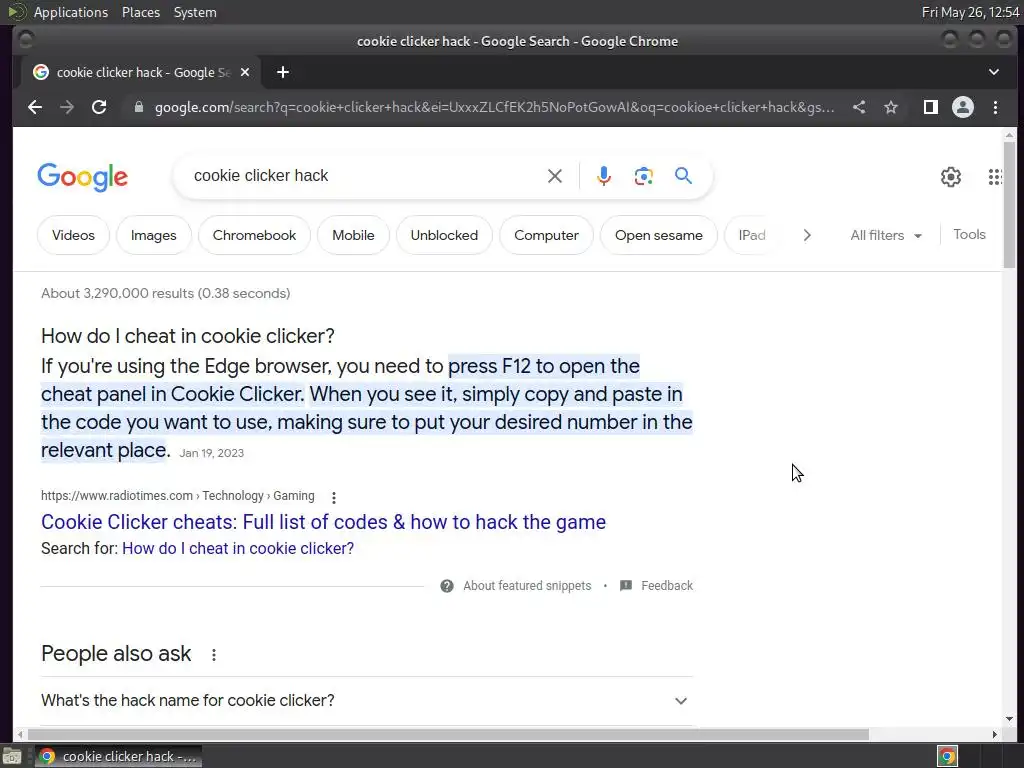This screenshot has height=768, width=1024.
Task: Open the System menu
Action: (195, 12)
